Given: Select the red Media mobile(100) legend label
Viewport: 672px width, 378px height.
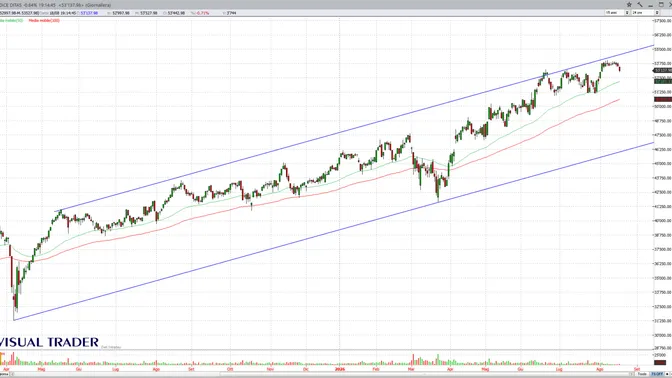Looking at the screenshot, I should coord(44,20).
